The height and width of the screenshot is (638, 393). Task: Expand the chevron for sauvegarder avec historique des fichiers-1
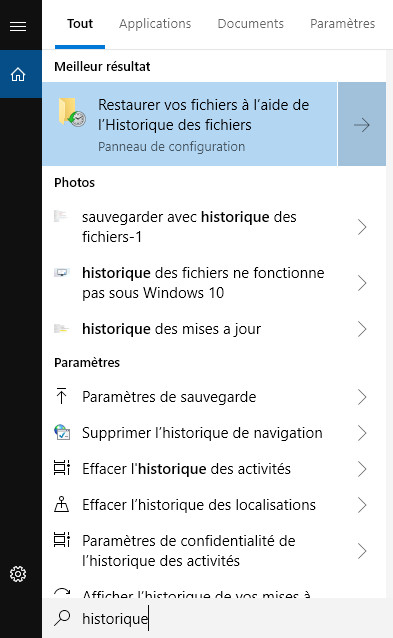(362, 227)
